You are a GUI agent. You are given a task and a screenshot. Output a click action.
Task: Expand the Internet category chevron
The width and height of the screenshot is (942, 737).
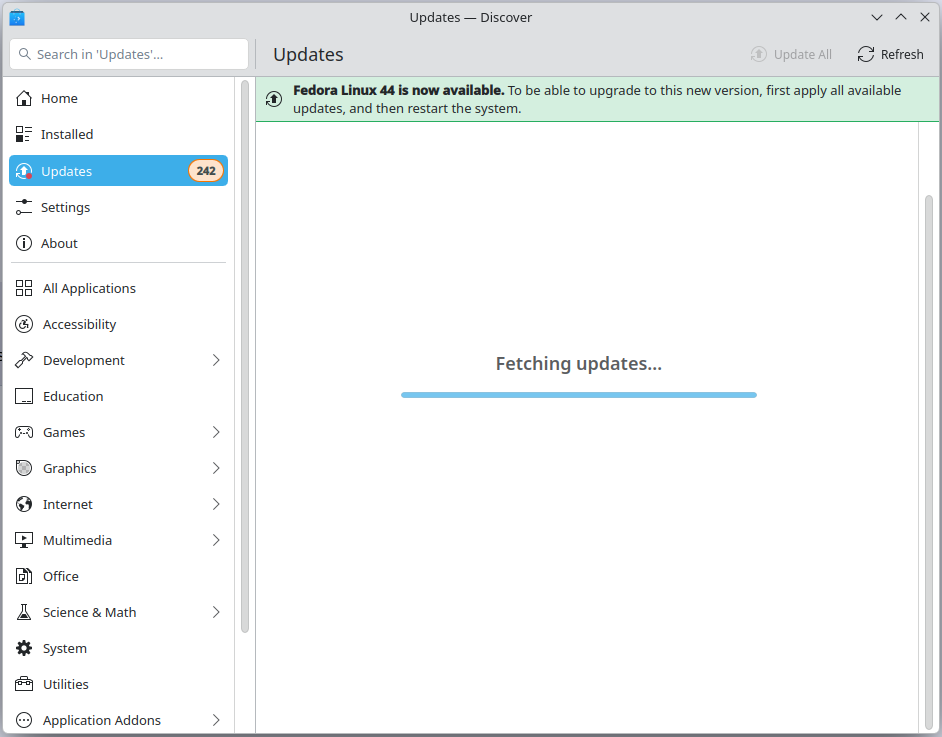(216, 505)
